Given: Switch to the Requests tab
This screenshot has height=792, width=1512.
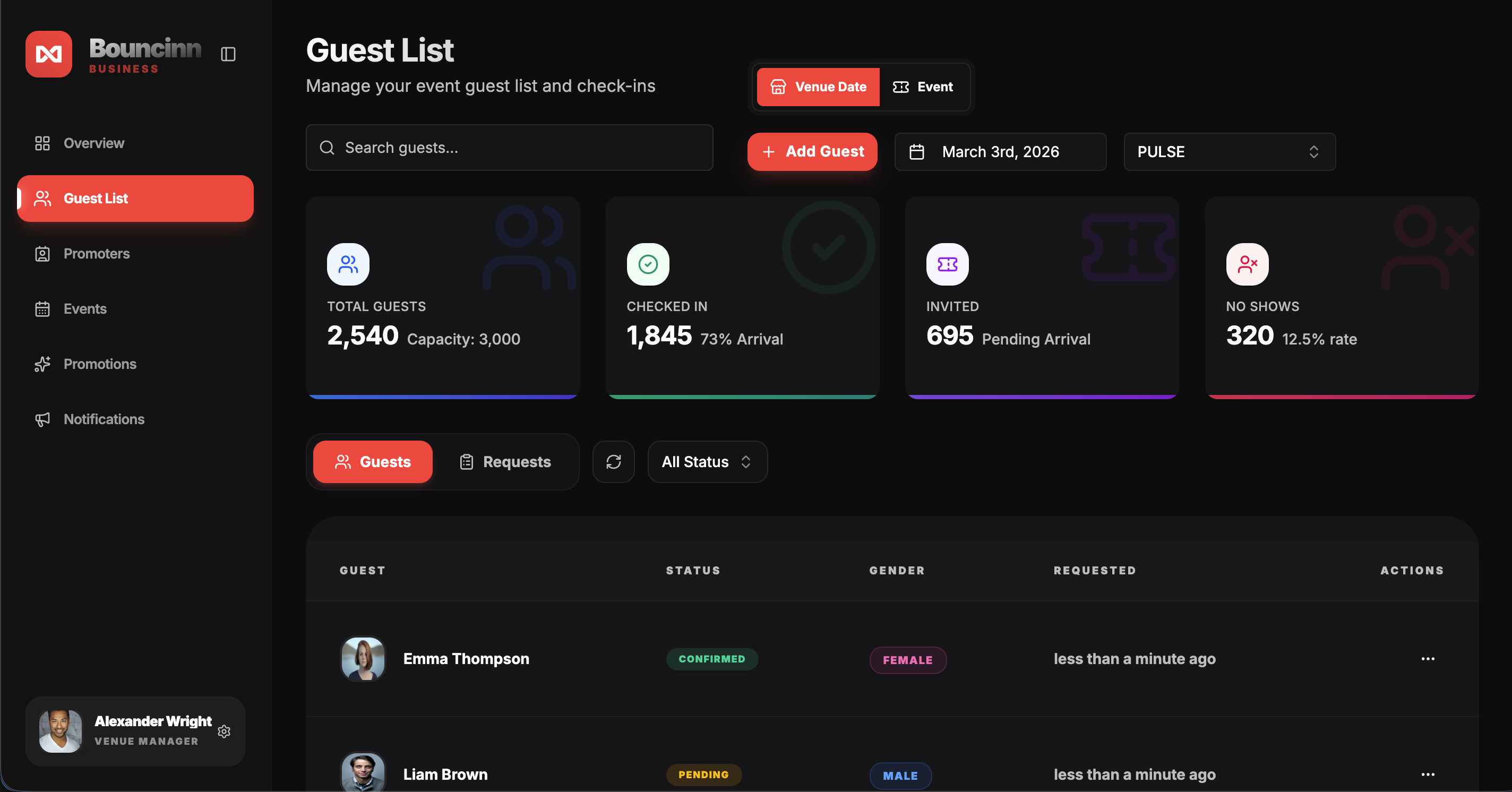Looking at the screenshot, I should (505, 462).
